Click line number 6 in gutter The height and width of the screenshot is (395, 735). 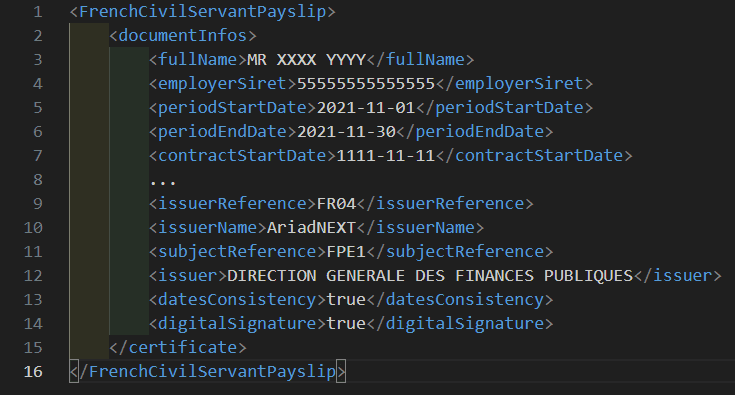(x=38, y=132)
